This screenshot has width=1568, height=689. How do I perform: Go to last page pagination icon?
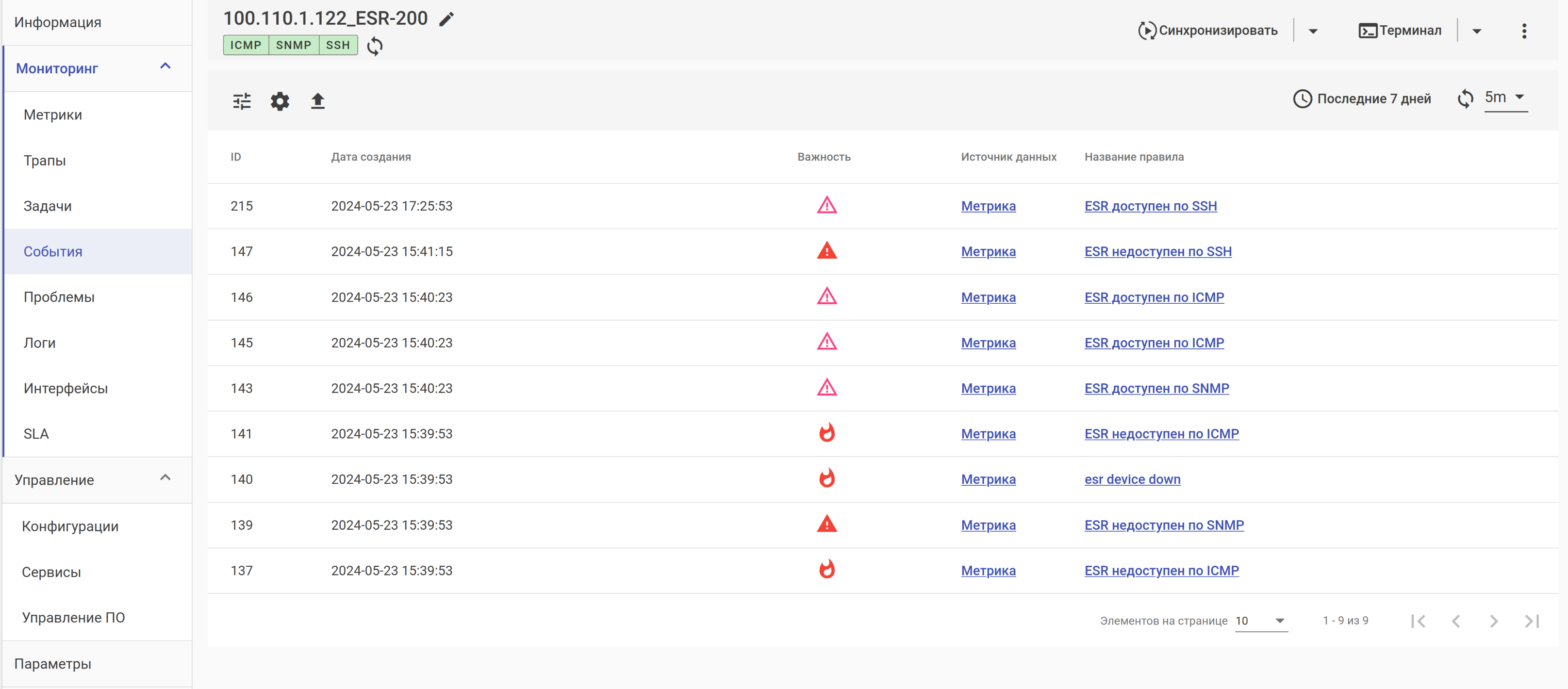1532,621
